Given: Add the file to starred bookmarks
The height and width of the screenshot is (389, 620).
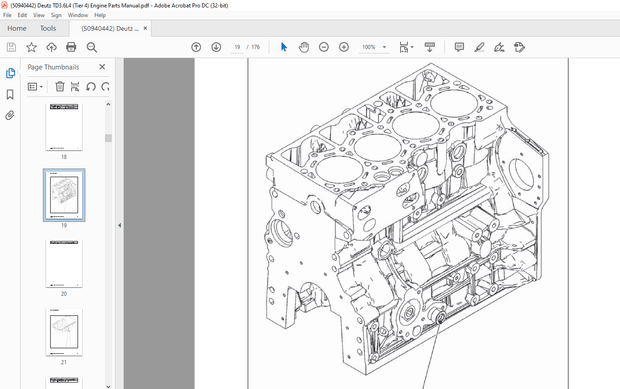Looking at the screenshot, I should [31, 47].
